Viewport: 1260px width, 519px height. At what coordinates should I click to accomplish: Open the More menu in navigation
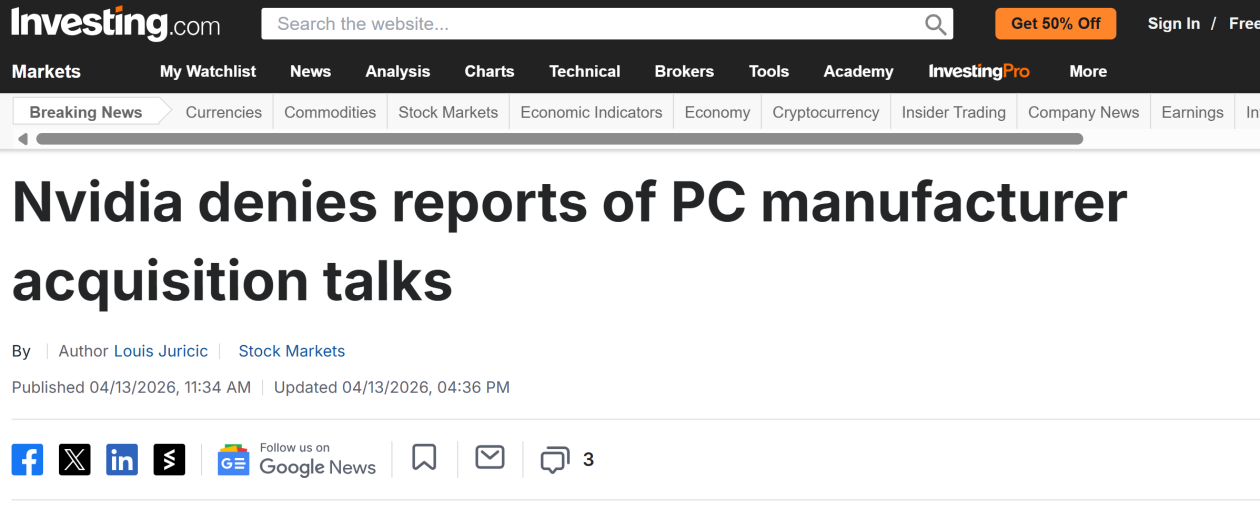click(x=1088, y=71)
